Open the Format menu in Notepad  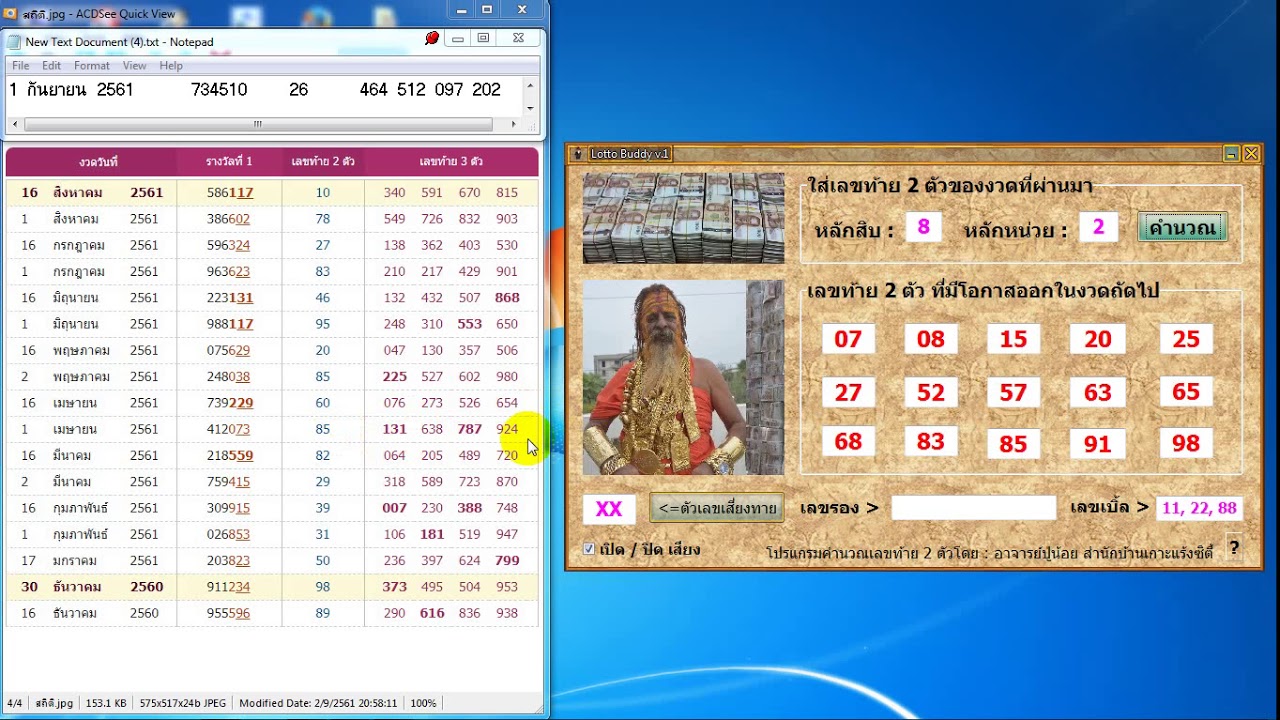point(91,65)
